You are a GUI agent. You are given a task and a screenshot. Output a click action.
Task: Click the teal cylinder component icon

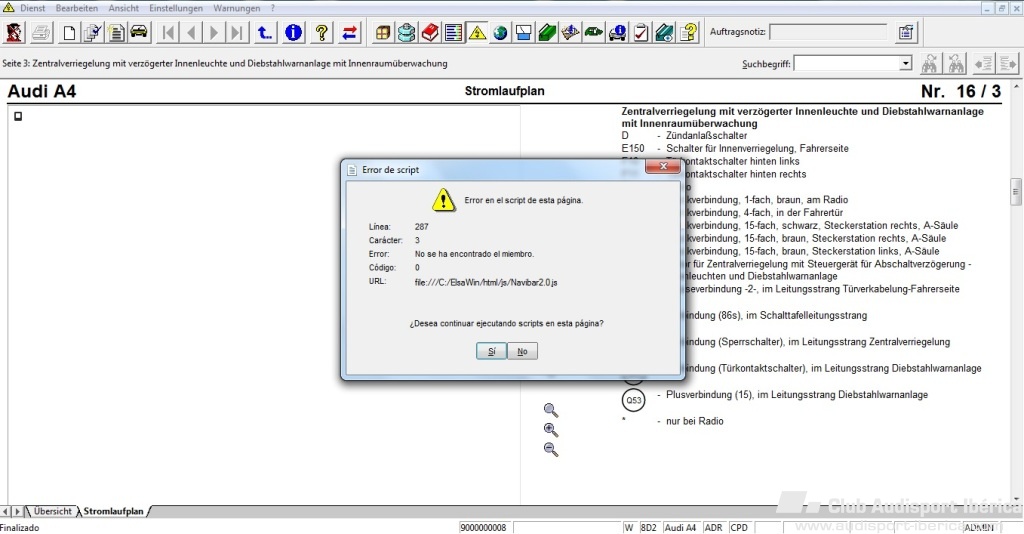406,32
